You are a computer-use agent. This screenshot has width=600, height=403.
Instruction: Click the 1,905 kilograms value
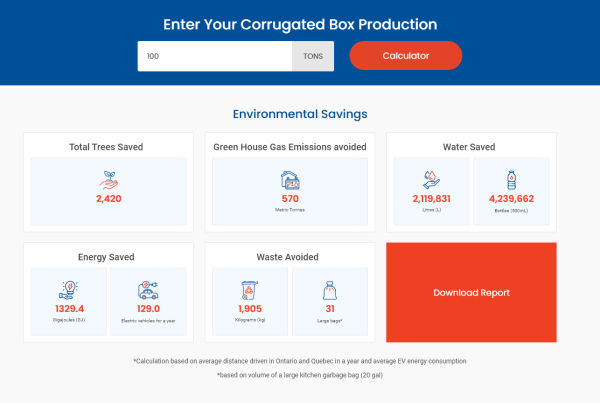click(250, 309)
